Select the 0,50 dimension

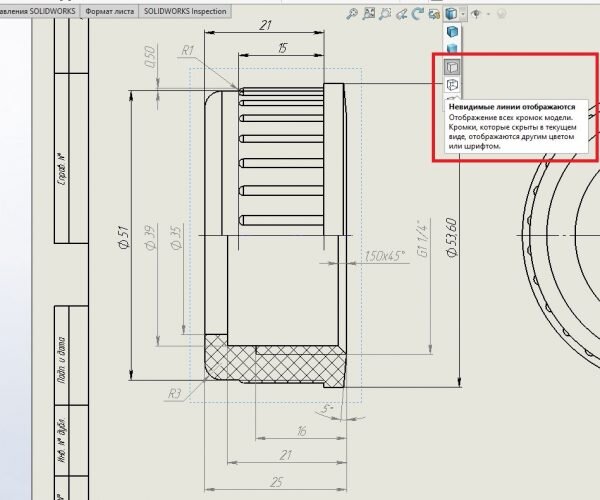150,56
